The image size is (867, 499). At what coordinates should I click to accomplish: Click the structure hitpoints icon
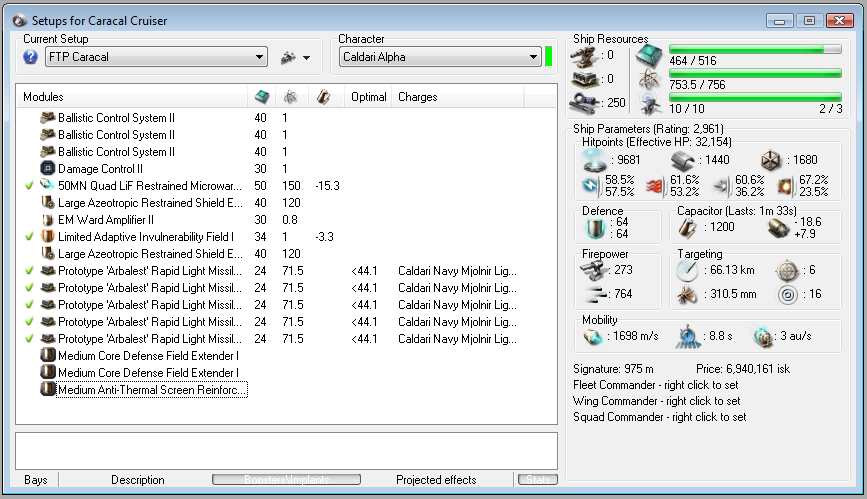771,160
